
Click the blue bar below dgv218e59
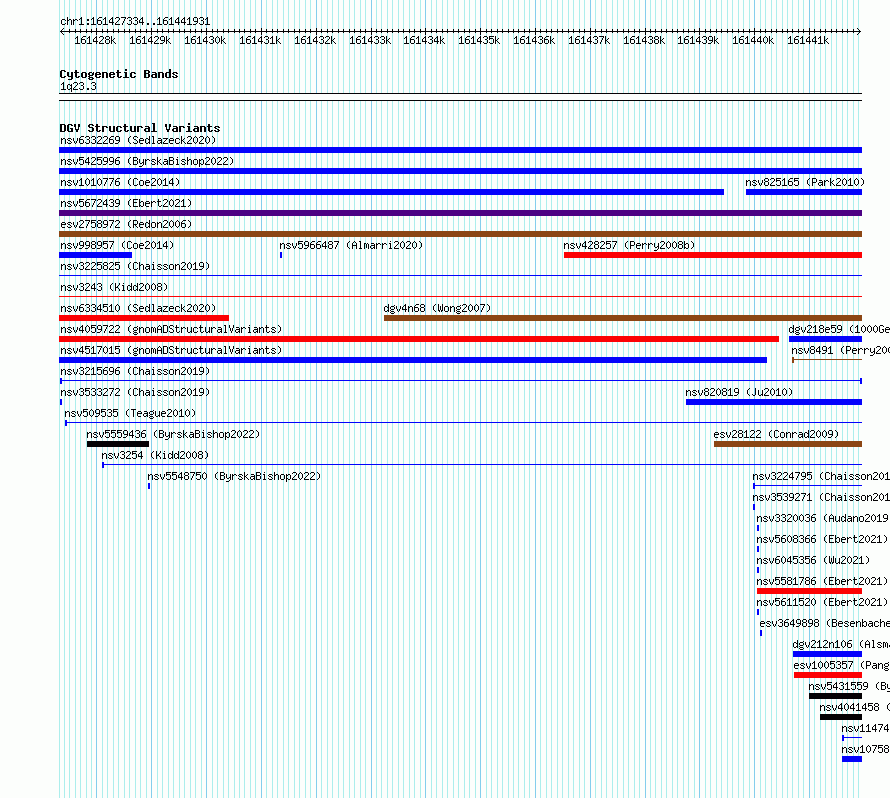point(825,339)
